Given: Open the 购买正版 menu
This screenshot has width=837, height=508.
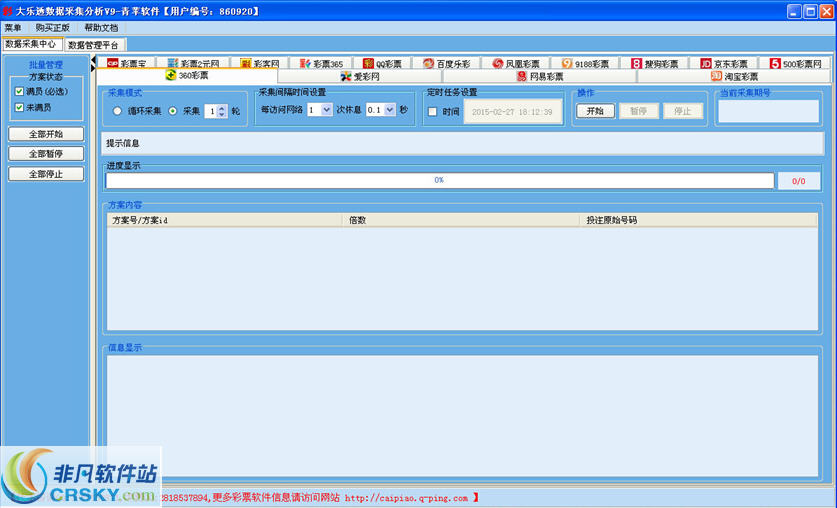Looking at the screenshot, I should 52,27.
